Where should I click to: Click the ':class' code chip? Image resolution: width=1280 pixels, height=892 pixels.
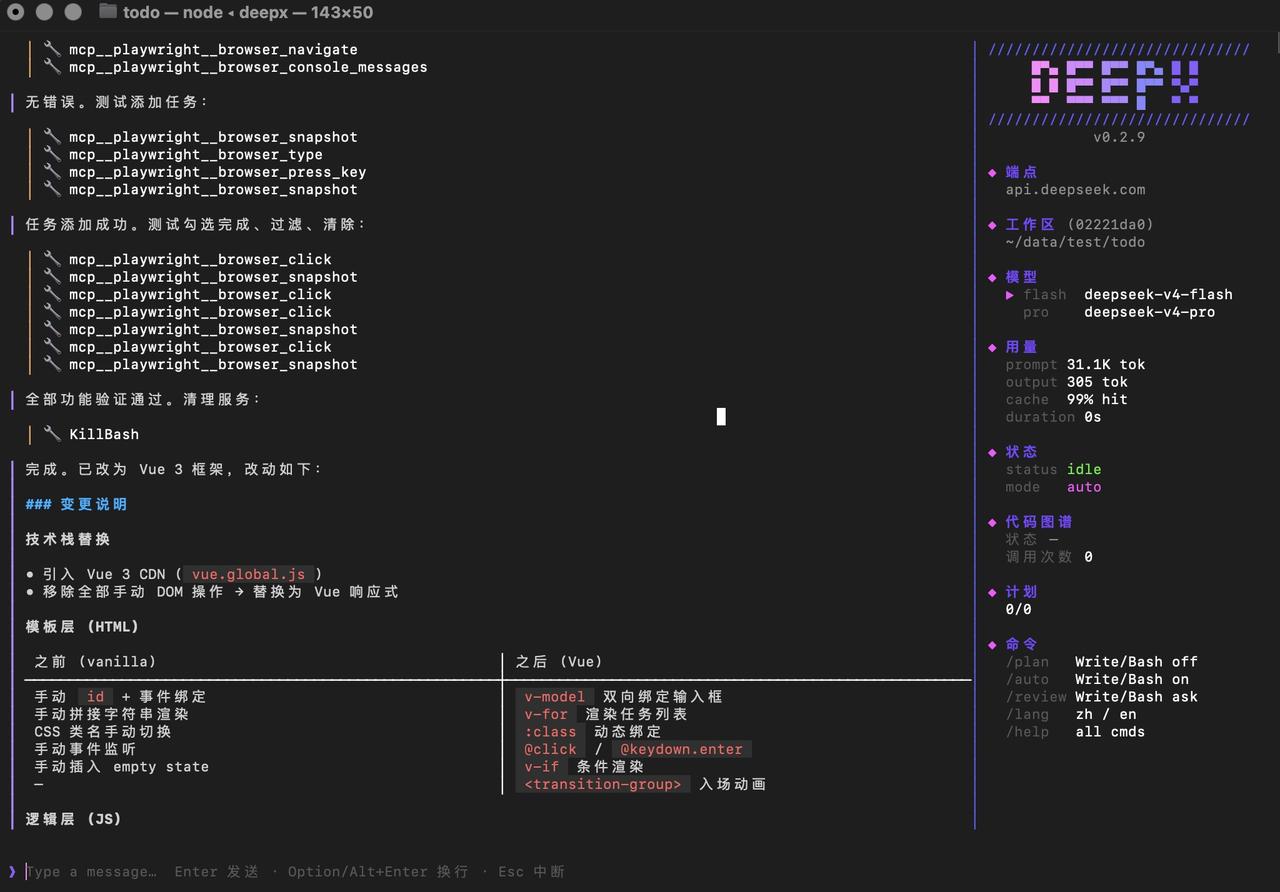[551, 732]
